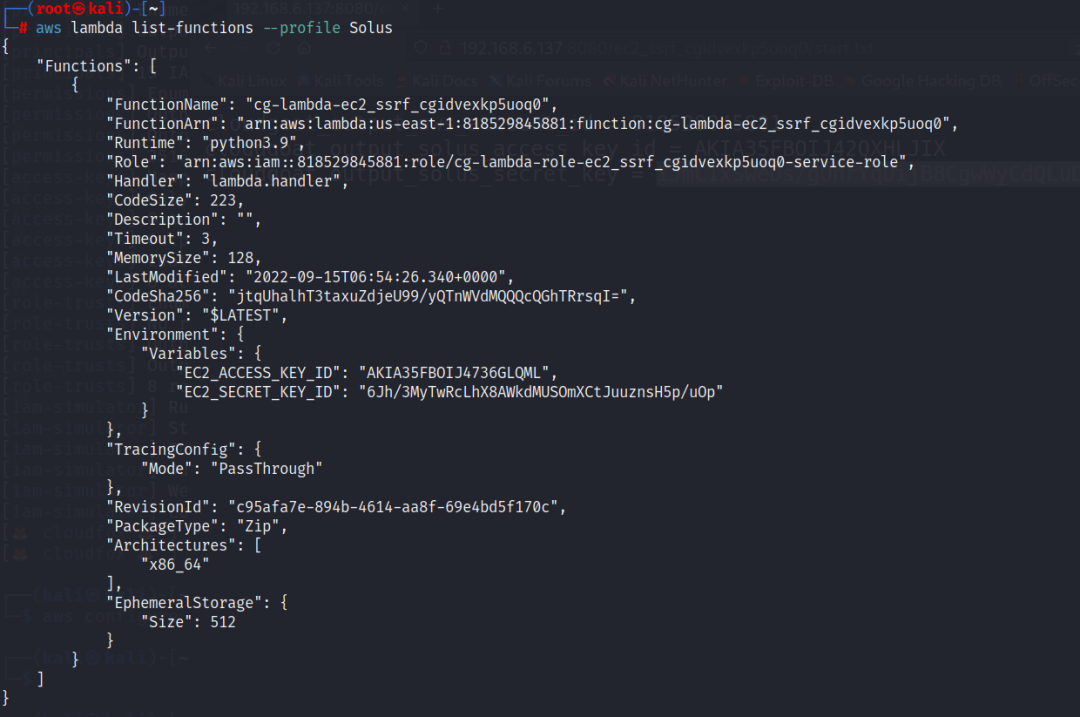Click the RevisionId value string
Image resolution: width=1080 pixels, height=717 pixels.
click(397, 507)
